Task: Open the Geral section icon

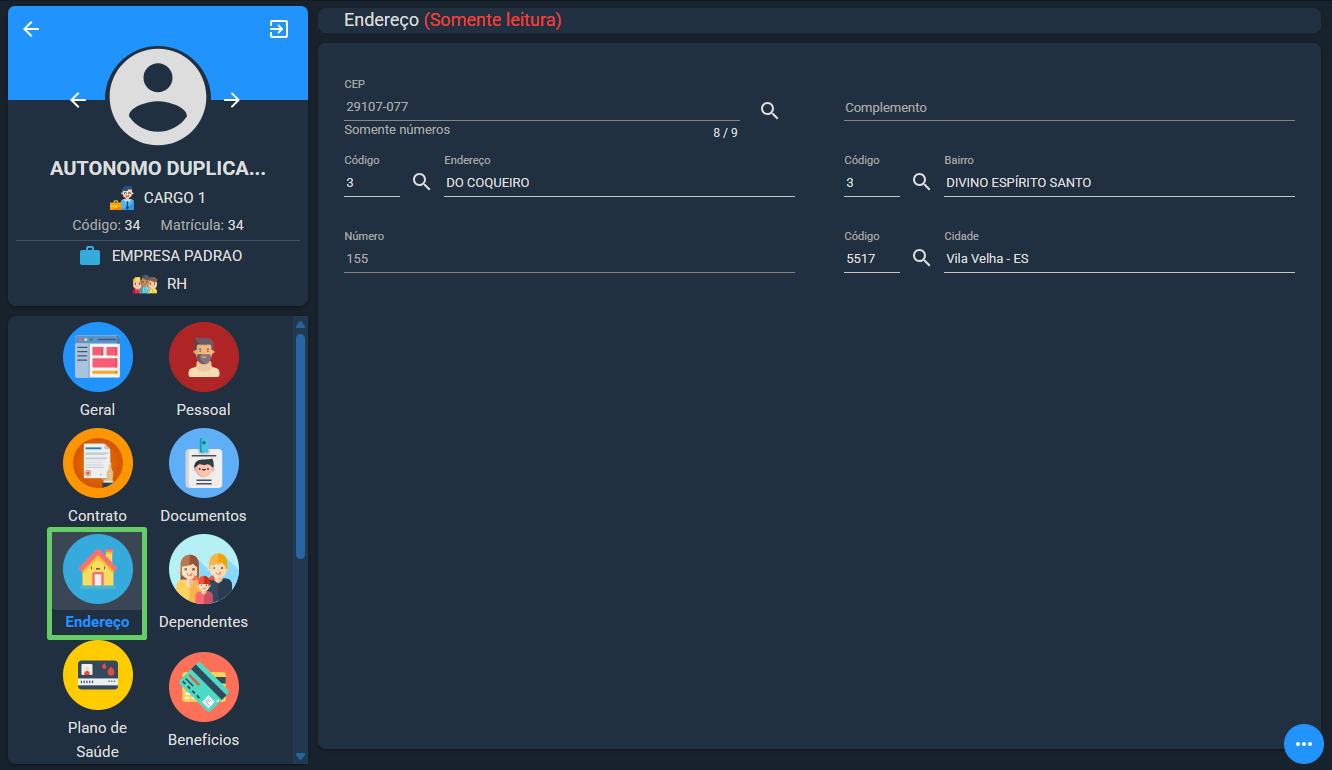Action: 98,357
